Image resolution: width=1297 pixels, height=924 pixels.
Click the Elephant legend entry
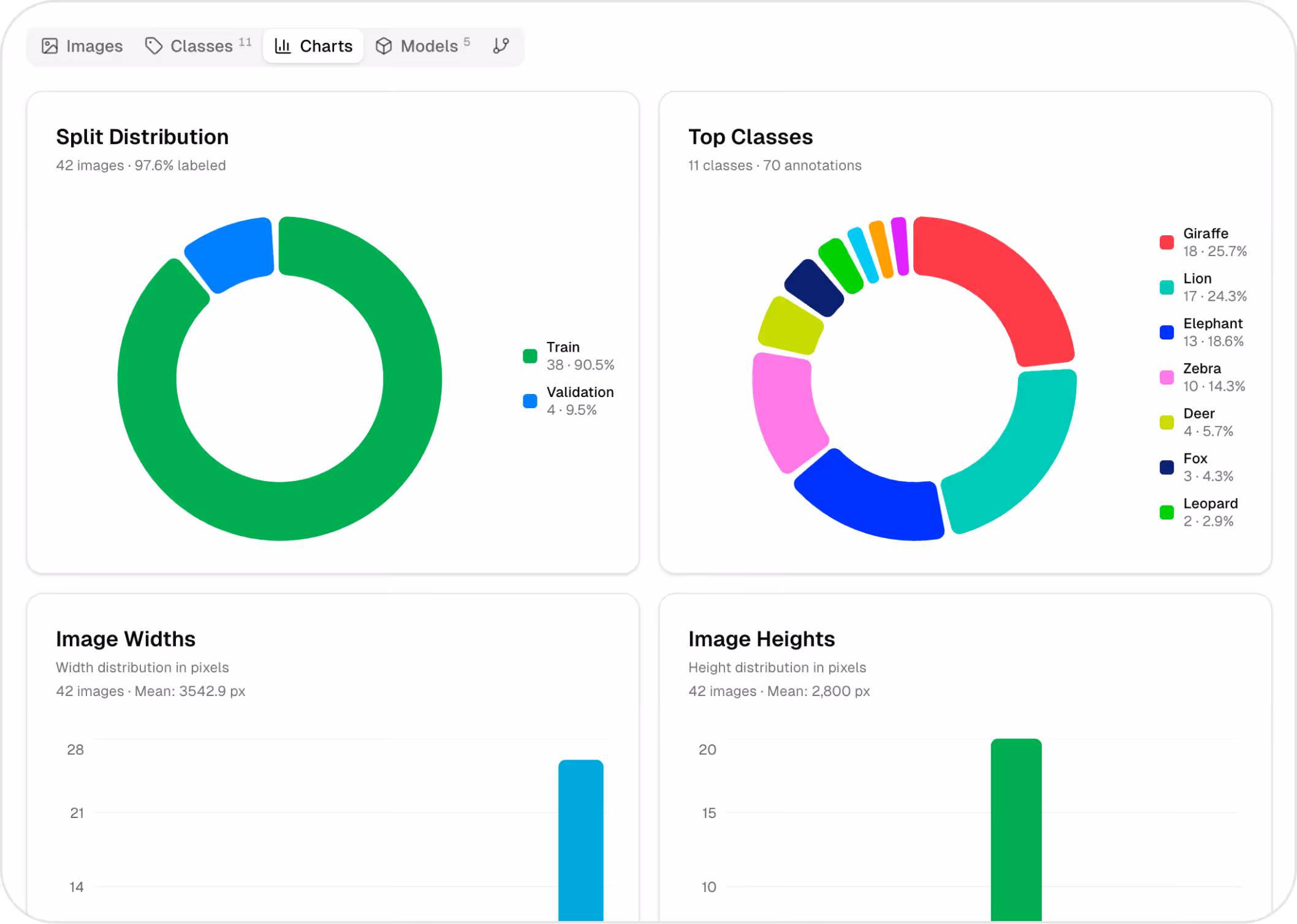(x=1201, y=331)
